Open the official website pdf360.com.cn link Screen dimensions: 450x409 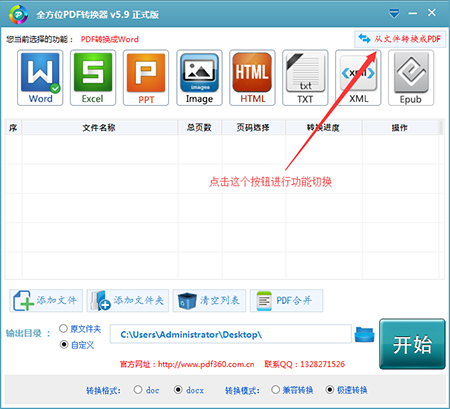click(206, 364)
